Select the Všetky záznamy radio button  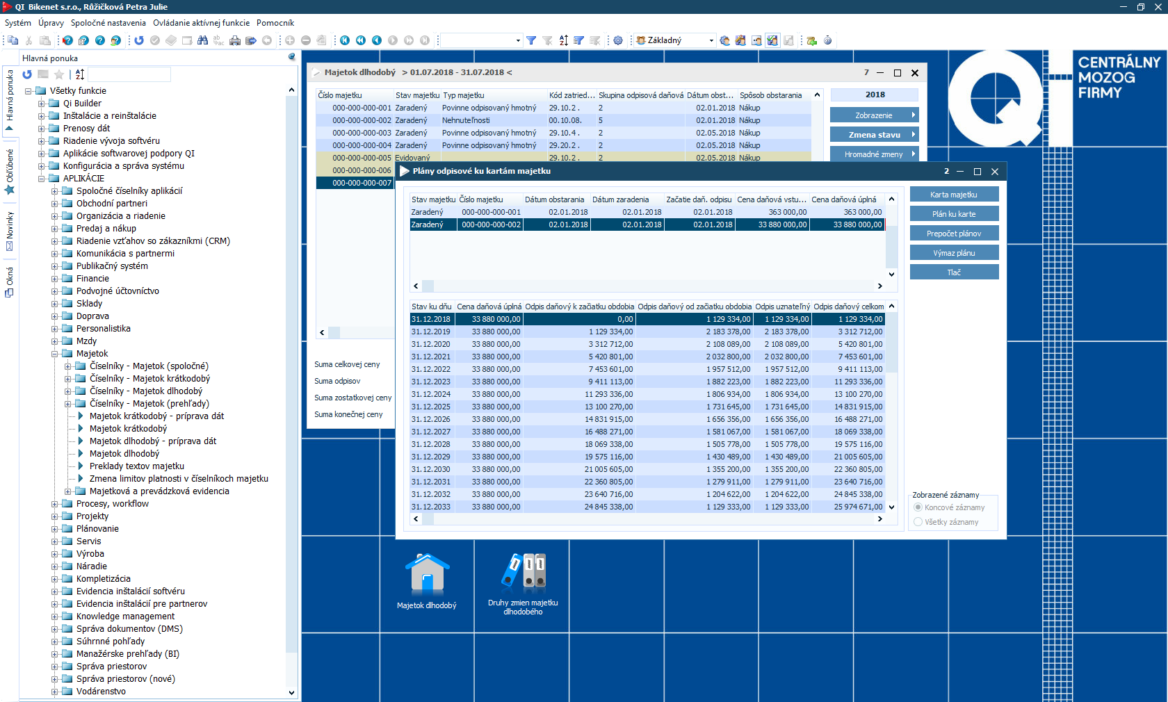coord(918,521)
